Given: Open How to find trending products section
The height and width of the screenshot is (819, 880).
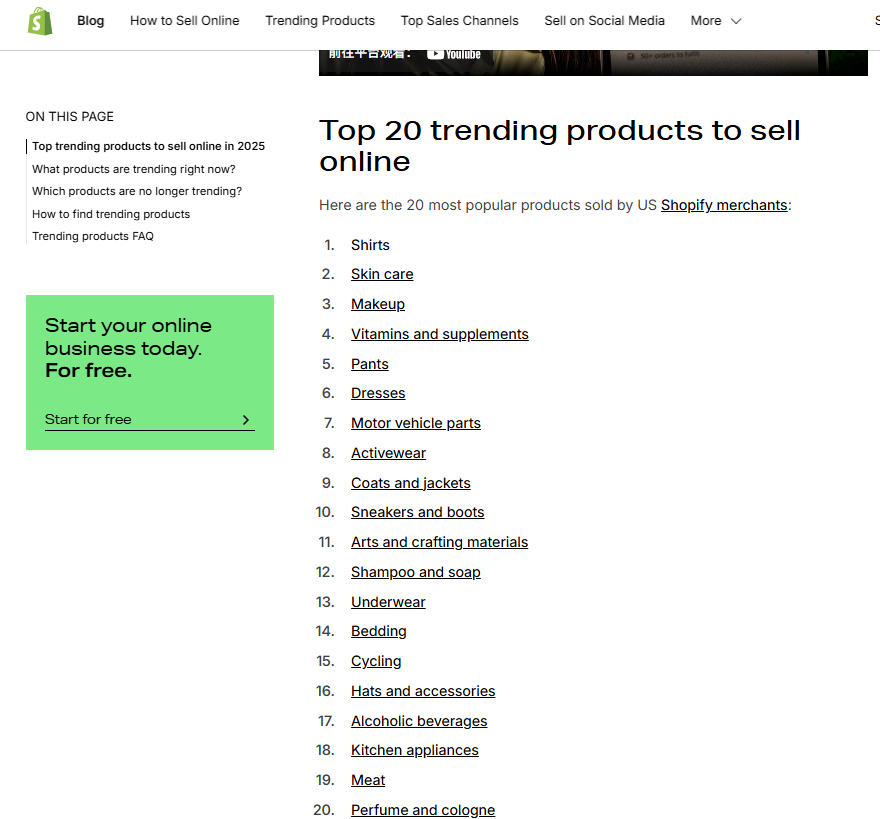Looking at the screenshot, I should pyautogui.click(x=111, y=214).
